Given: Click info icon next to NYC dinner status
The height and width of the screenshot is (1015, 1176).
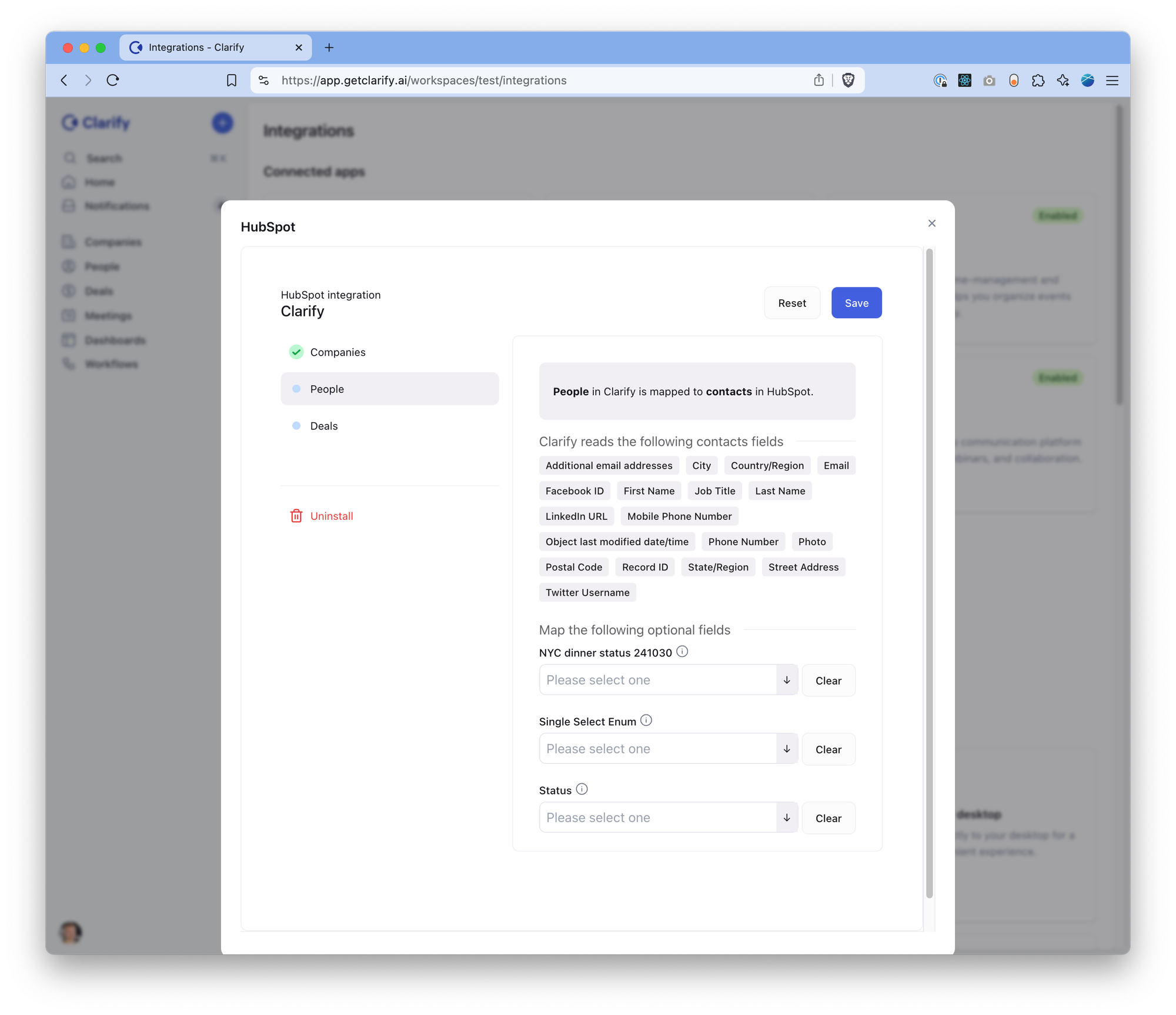Looking at the screenshot, I should (x=682, y=652).
